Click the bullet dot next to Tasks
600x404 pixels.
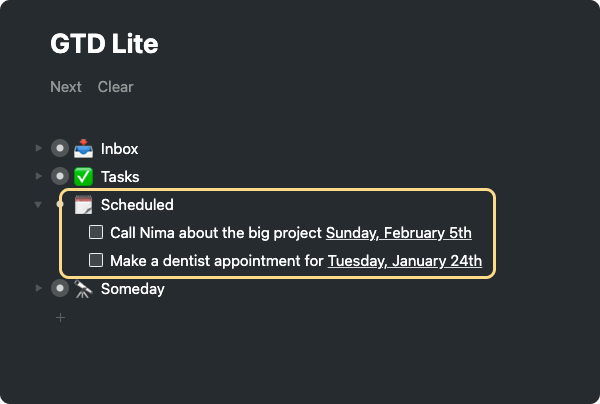pyautogui.click(x=60, y=177)
